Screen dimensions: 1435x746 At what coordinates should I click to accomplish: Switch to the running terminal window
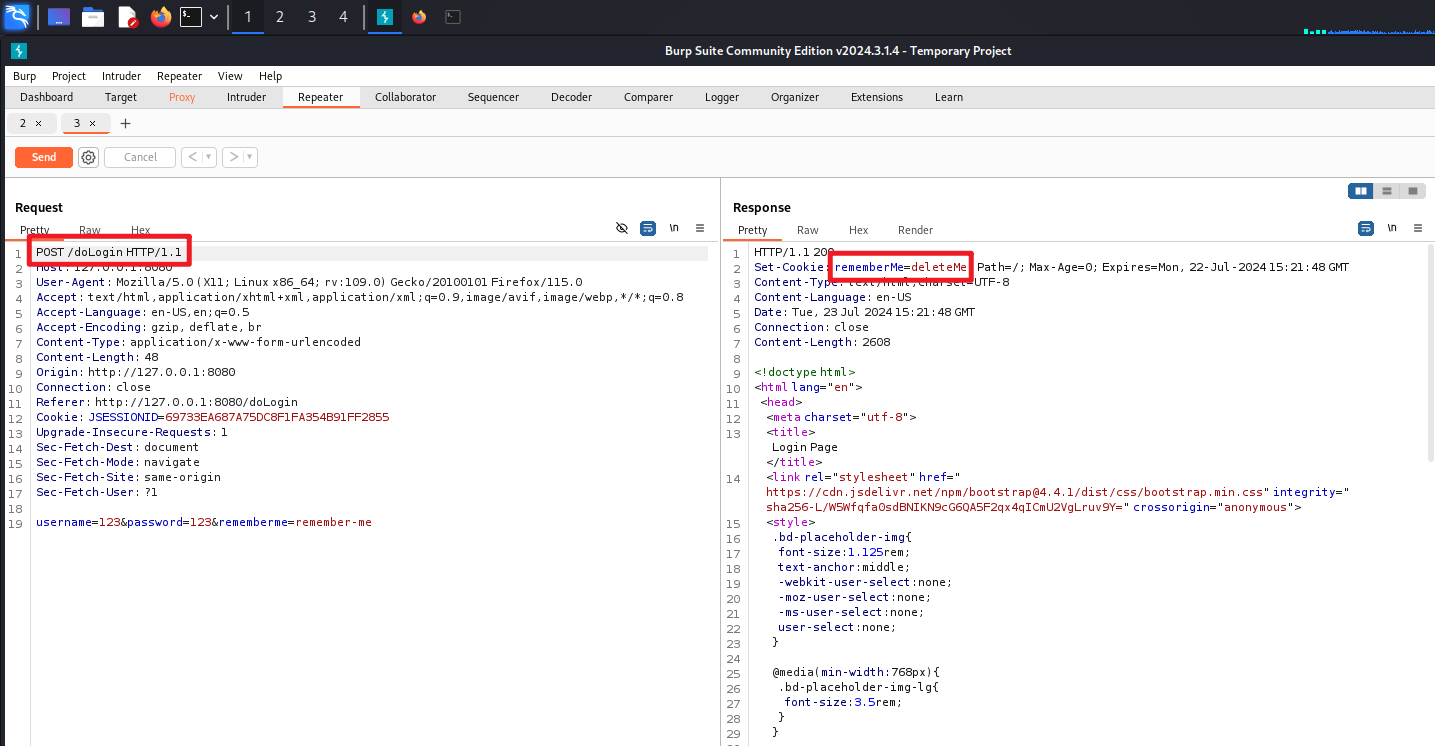coord(453,17)
